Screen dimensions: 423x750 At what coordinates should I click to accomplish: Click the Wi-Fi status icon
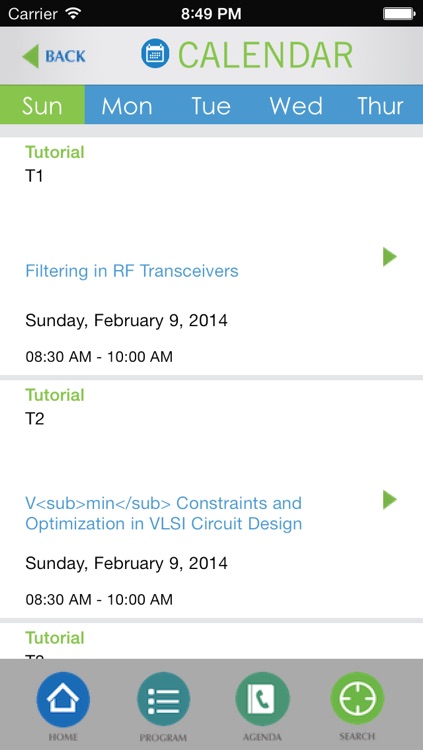point(73,13)
